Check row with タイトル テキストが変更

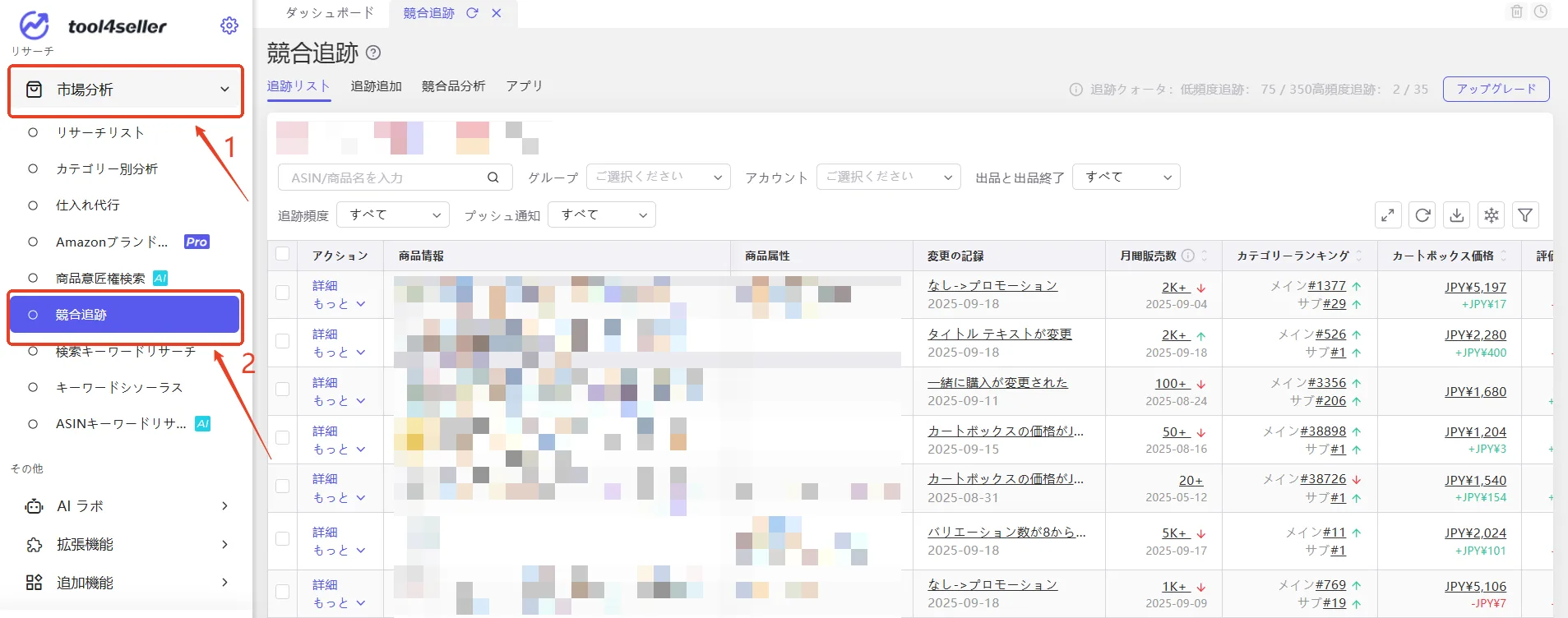pos(283,341)
